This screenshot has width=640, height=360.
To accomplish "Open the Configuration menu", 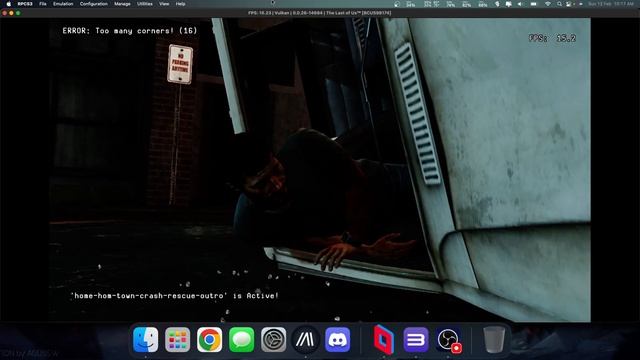I will coord(93,4).
